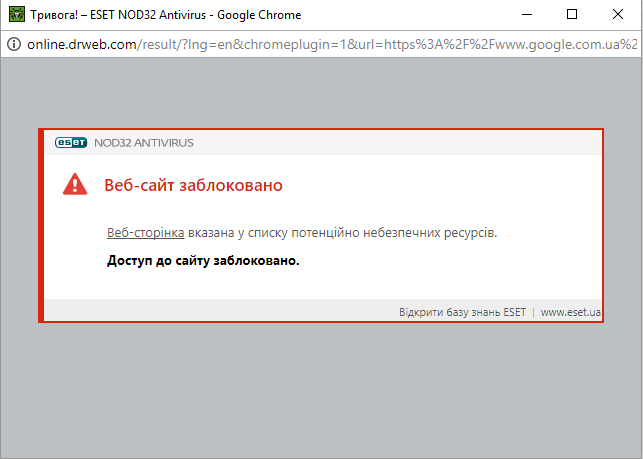Click the ESET logo in alert header
The width and height of the screenshot is (643, 459).
click(x=71, y=143)
